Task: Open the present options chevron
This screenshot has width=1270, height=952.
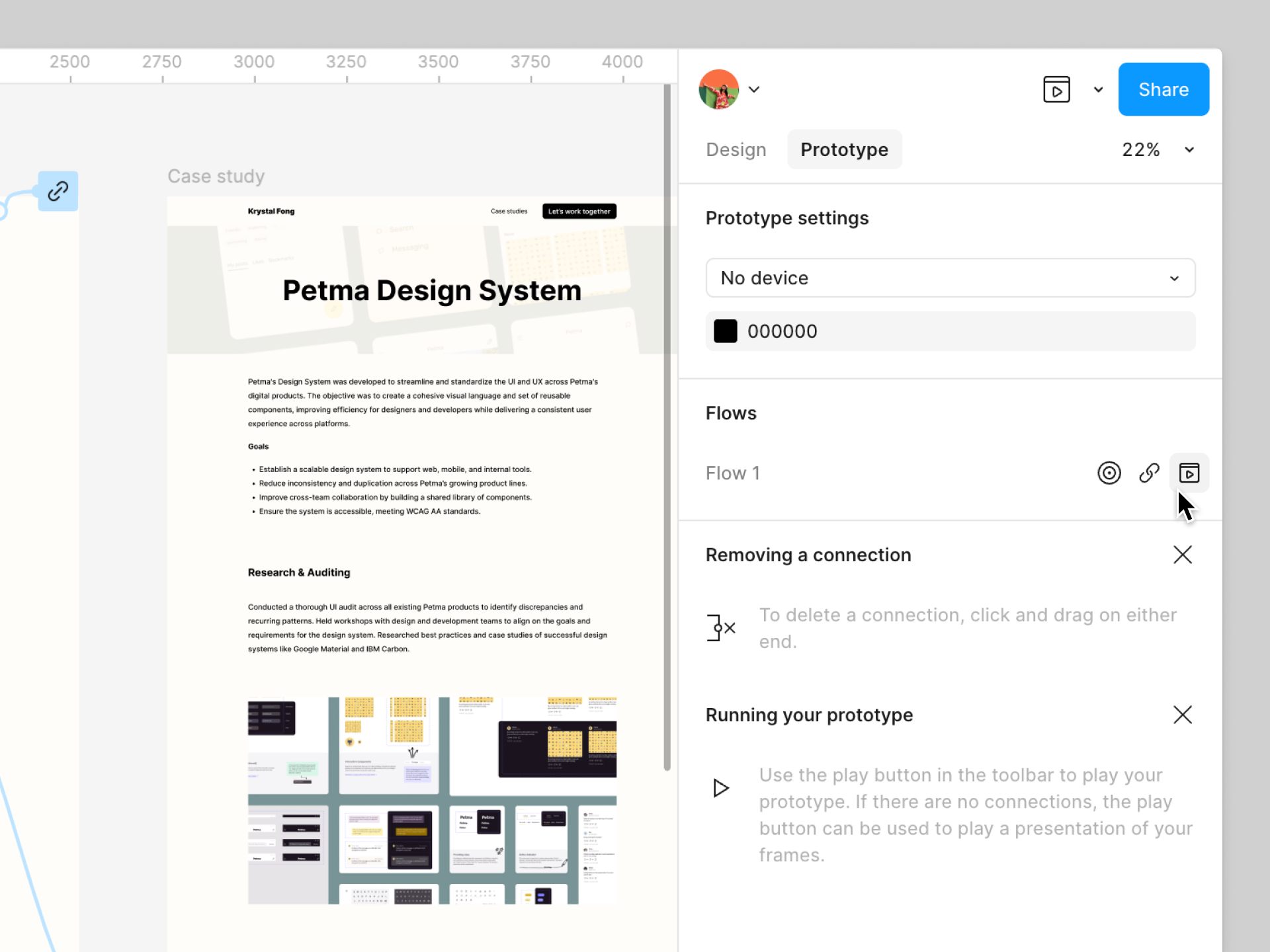Action: point(1098,89)
